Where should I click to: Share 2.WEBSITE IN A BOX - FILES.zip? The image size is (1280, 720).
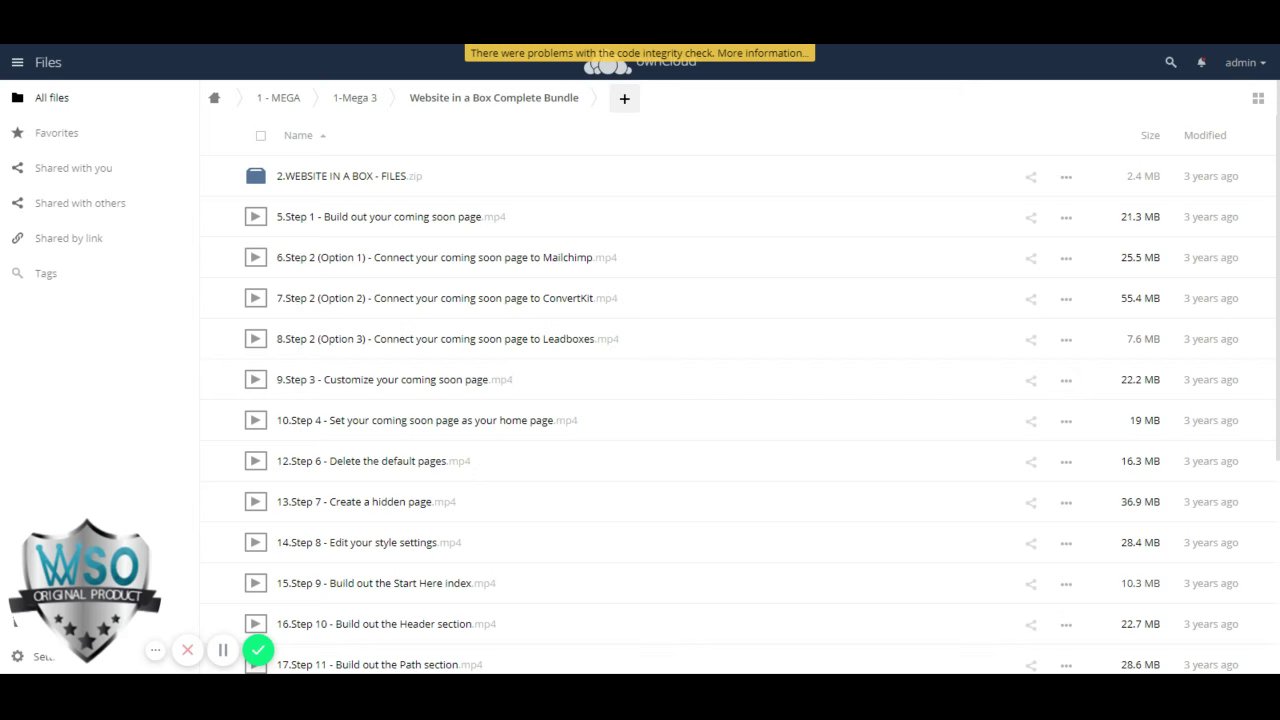click(x=1030, y=177)
